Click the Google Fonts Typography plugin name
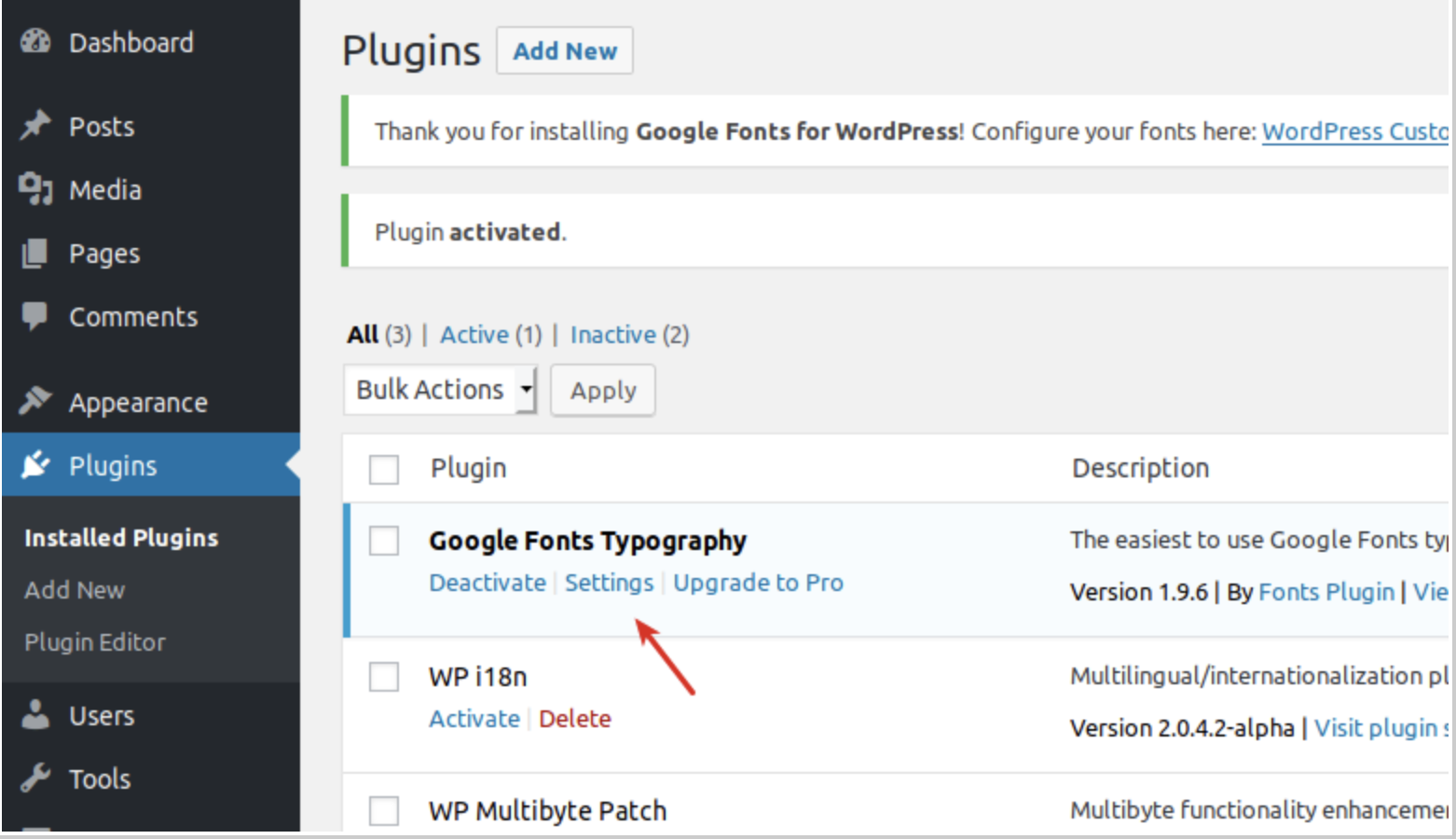Screen dimensions: 1456x839 pyautogui.click(x=588, y=541)
